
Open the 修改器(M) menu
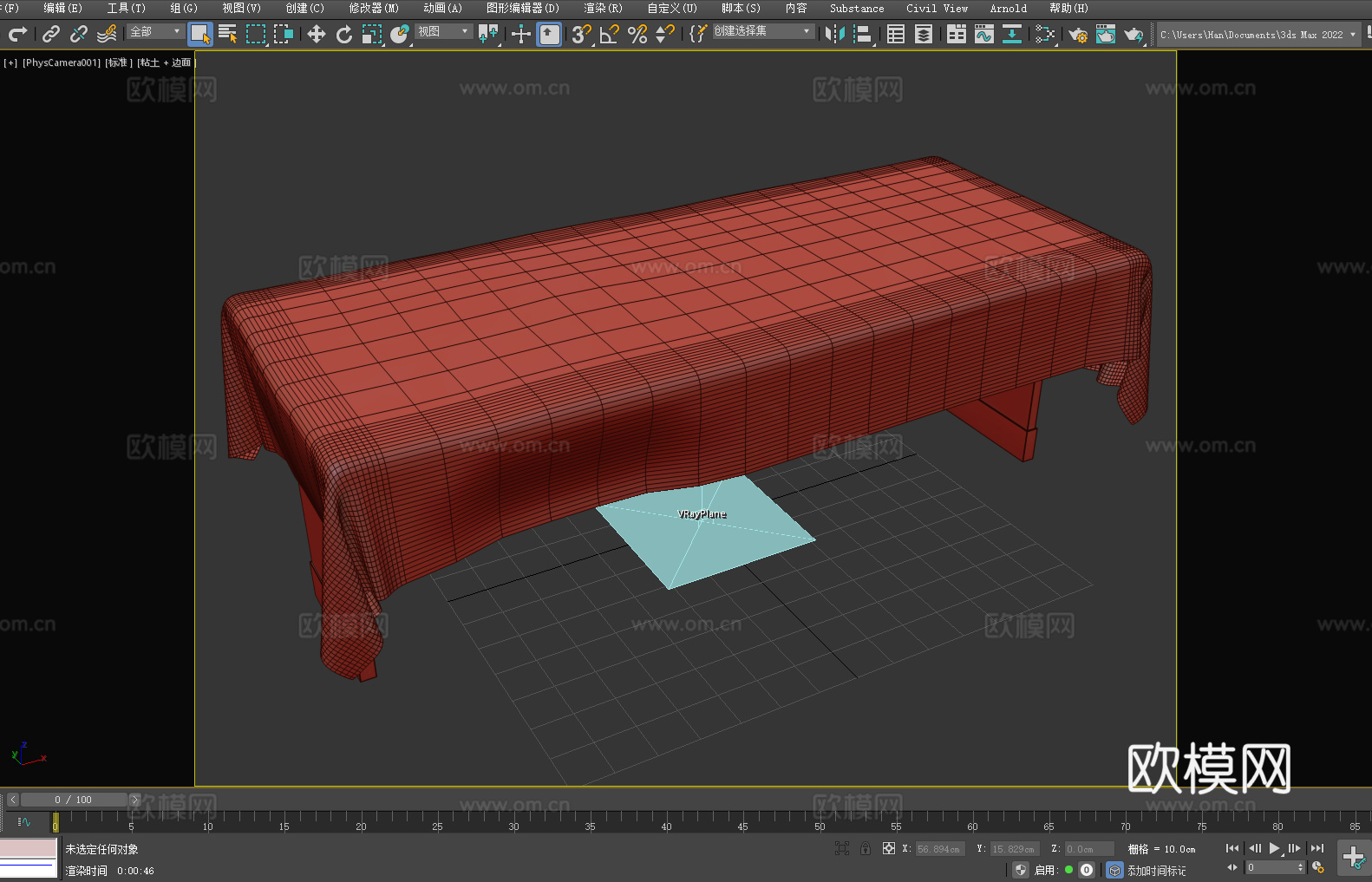point(374,9)
